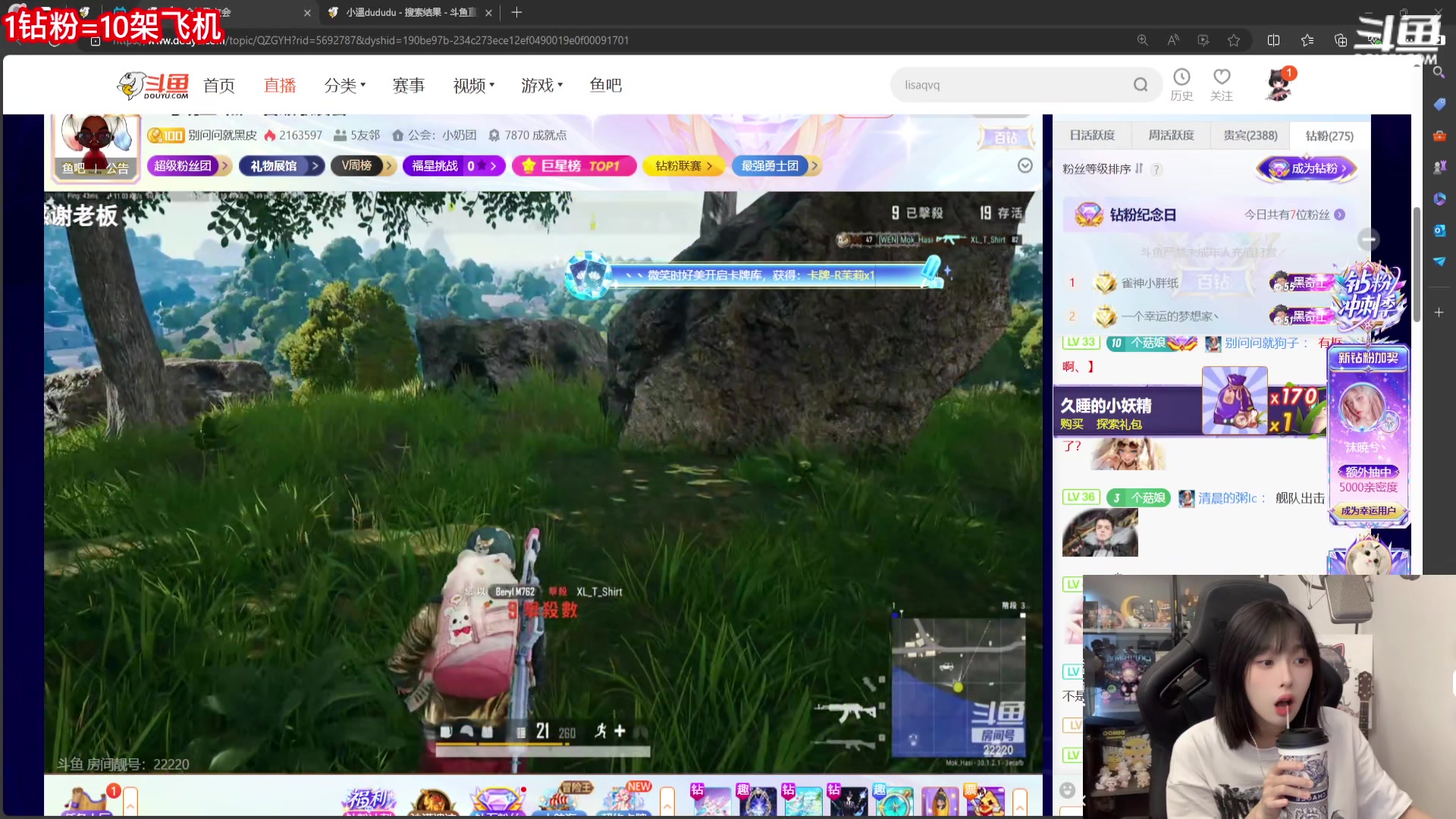Viewport: 1456px width, 819px height.
Task: Toggle the 粉丝等级排序 sort order icon
Action: (1139, 168)
